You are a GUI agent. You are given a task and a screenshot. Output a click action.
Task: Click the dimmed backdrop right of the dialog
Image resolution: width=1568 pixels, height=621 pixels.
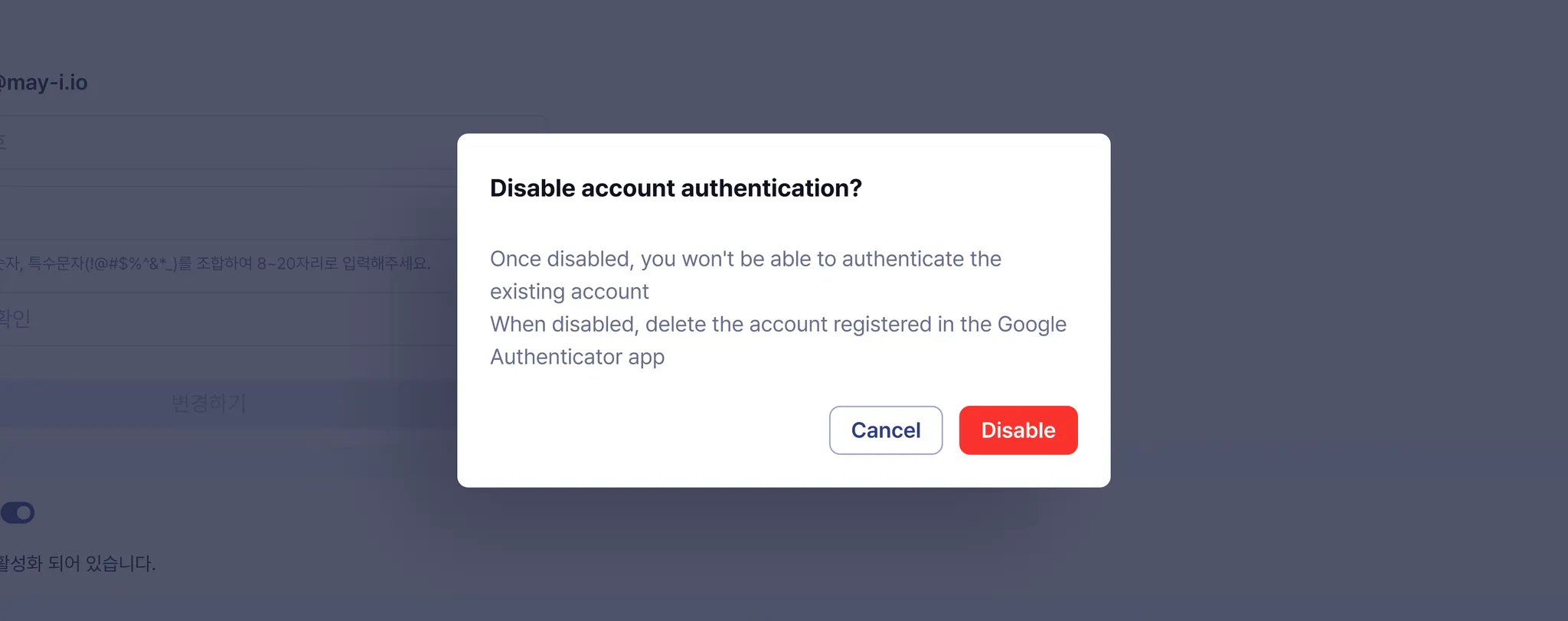(1340, 306)
